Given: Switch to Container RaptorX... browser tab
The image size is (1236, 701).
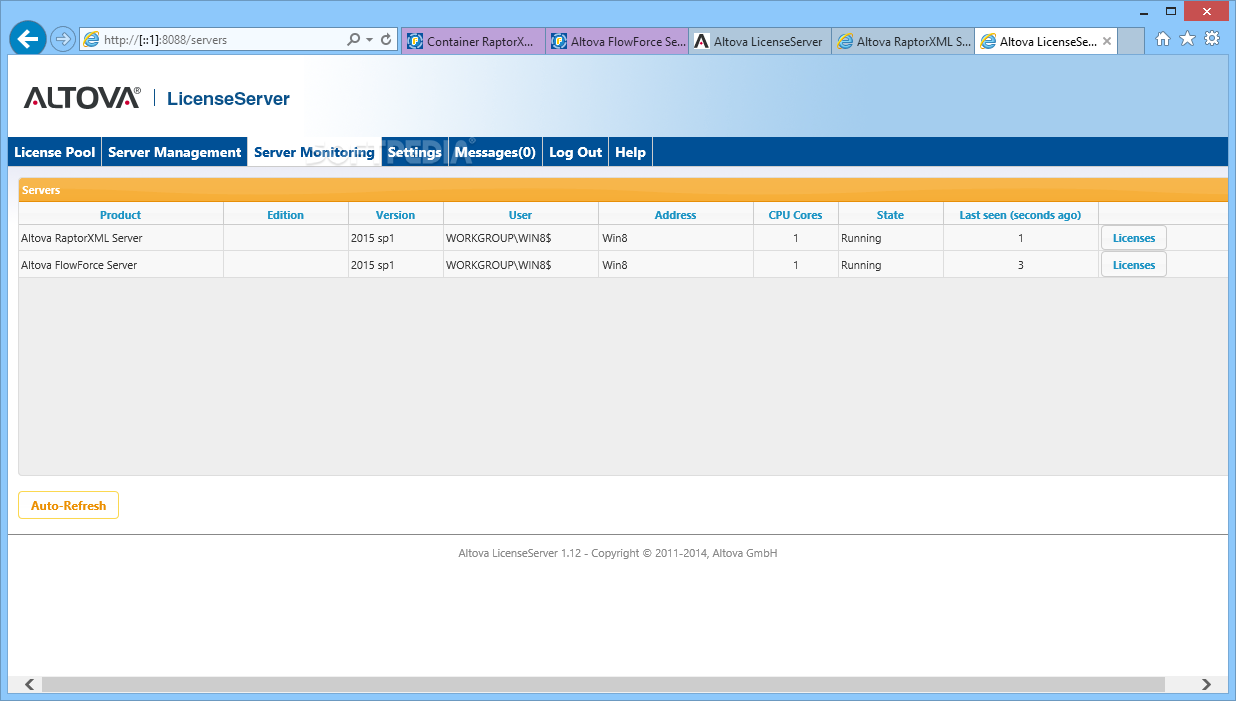Looking at the screenshot, I should coord(474,41).
